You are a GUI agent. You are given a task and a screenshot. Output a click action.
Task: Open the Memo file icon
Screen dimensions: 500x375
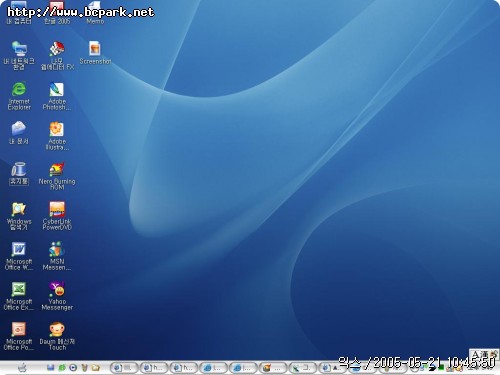pyautogui.click(x=95, y=13)
